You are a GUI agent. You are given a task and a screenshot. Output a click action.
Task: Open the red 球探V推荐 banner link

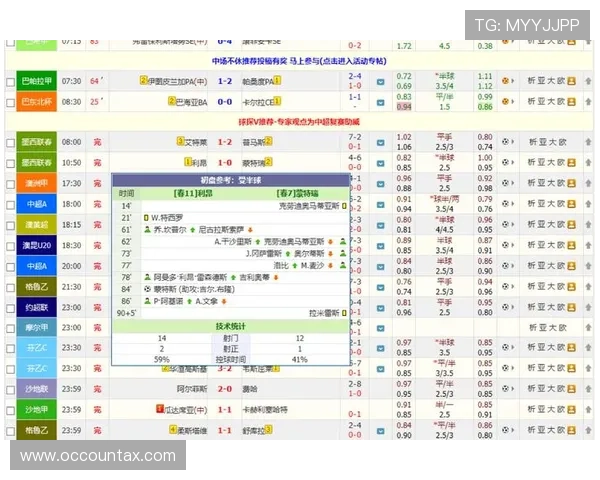(x=299, y=122)
